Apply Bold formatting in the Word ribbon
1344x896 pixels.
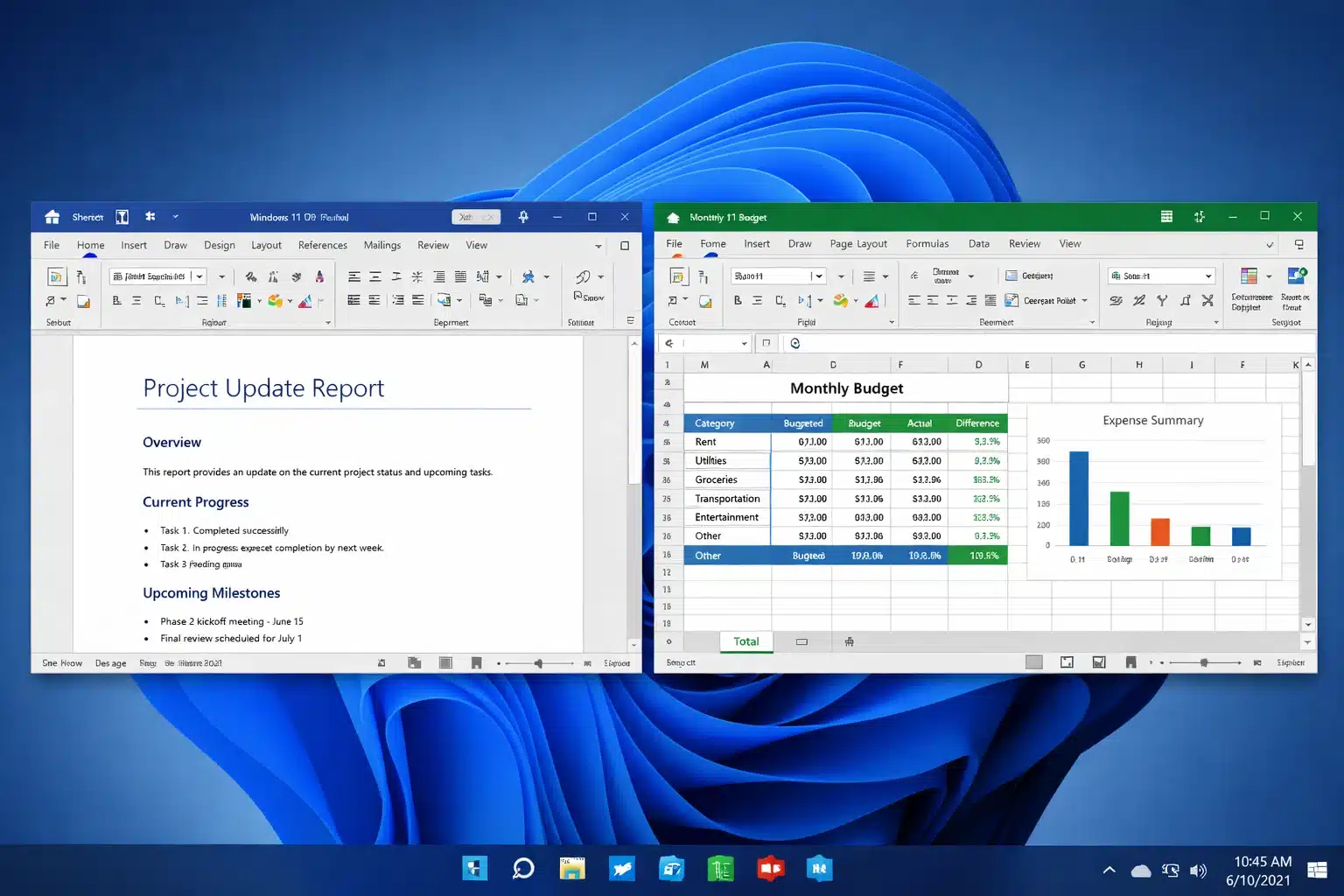(117, 300)
